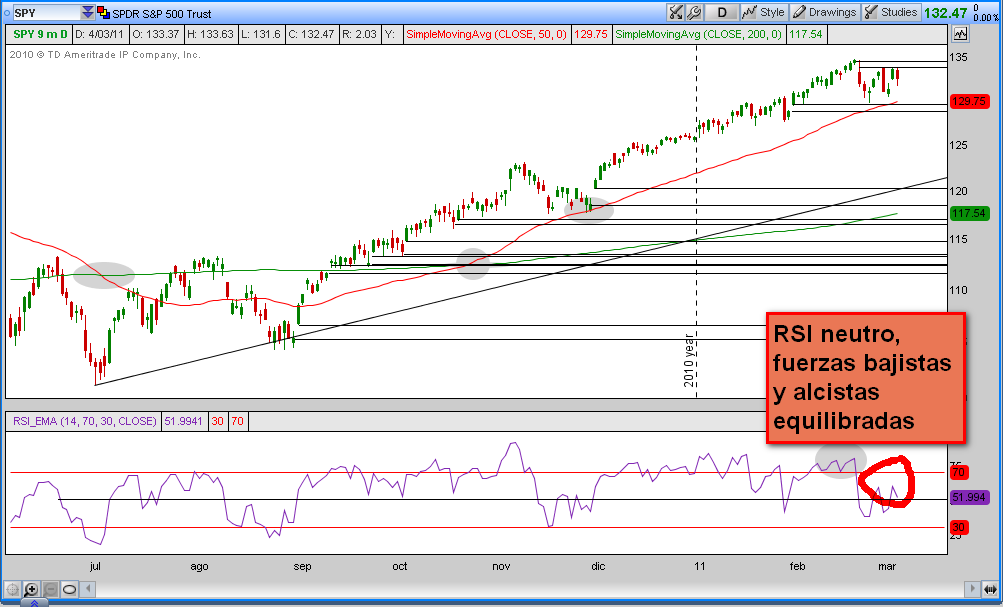Click the L: 131.6 low value
1003x607 pixels.
[x=261, y=34]
